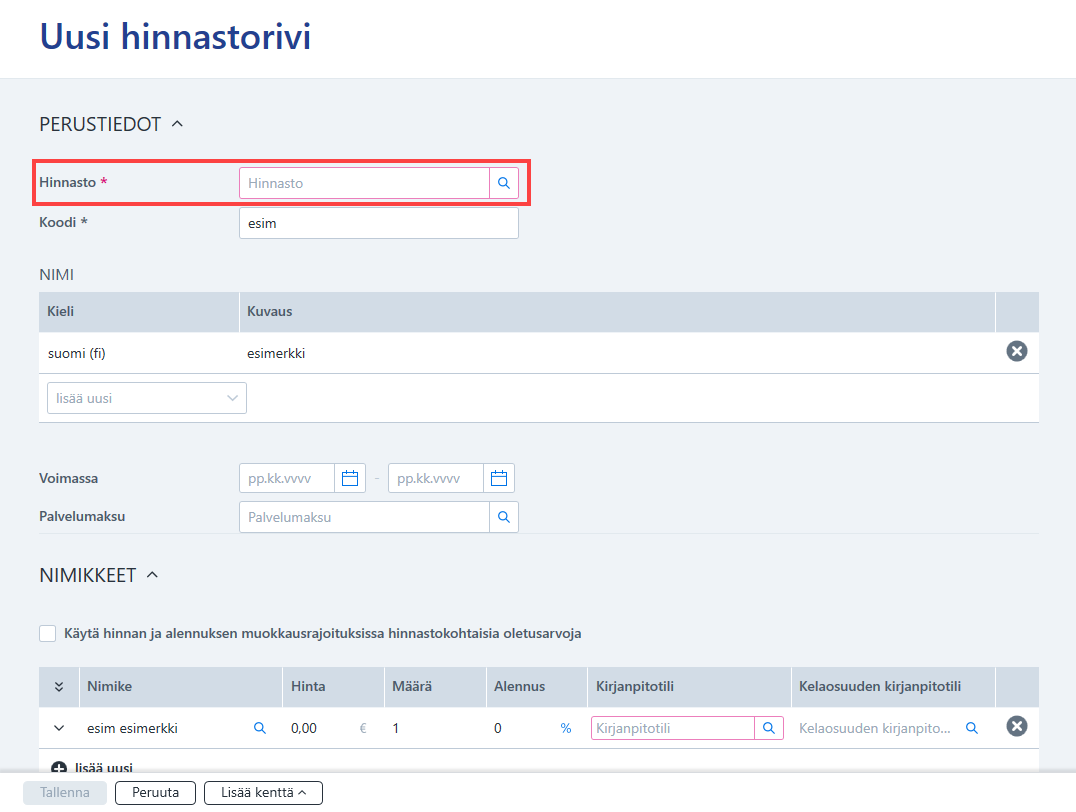1076x812 pixels.
Task: Enable hinnastokohtaisia oletusarvoja checkbox
Action: (x=47, y=634)
